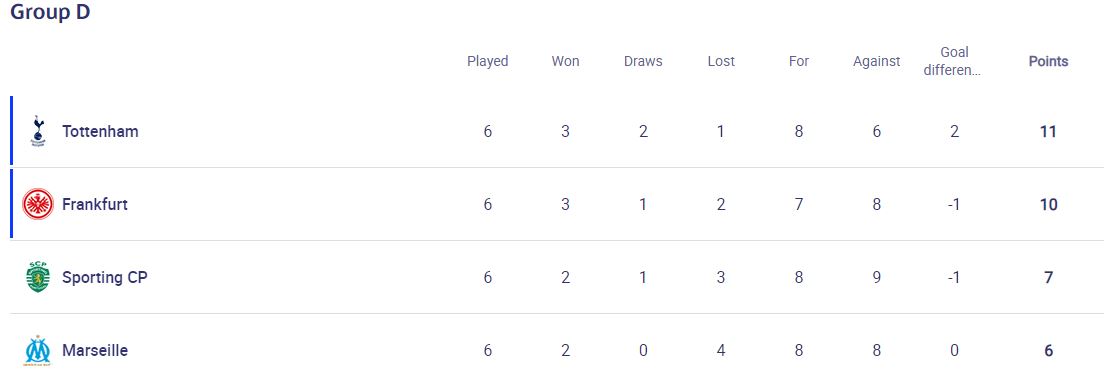
Task: Open the Tottenham team link
Action: point(100,131)
